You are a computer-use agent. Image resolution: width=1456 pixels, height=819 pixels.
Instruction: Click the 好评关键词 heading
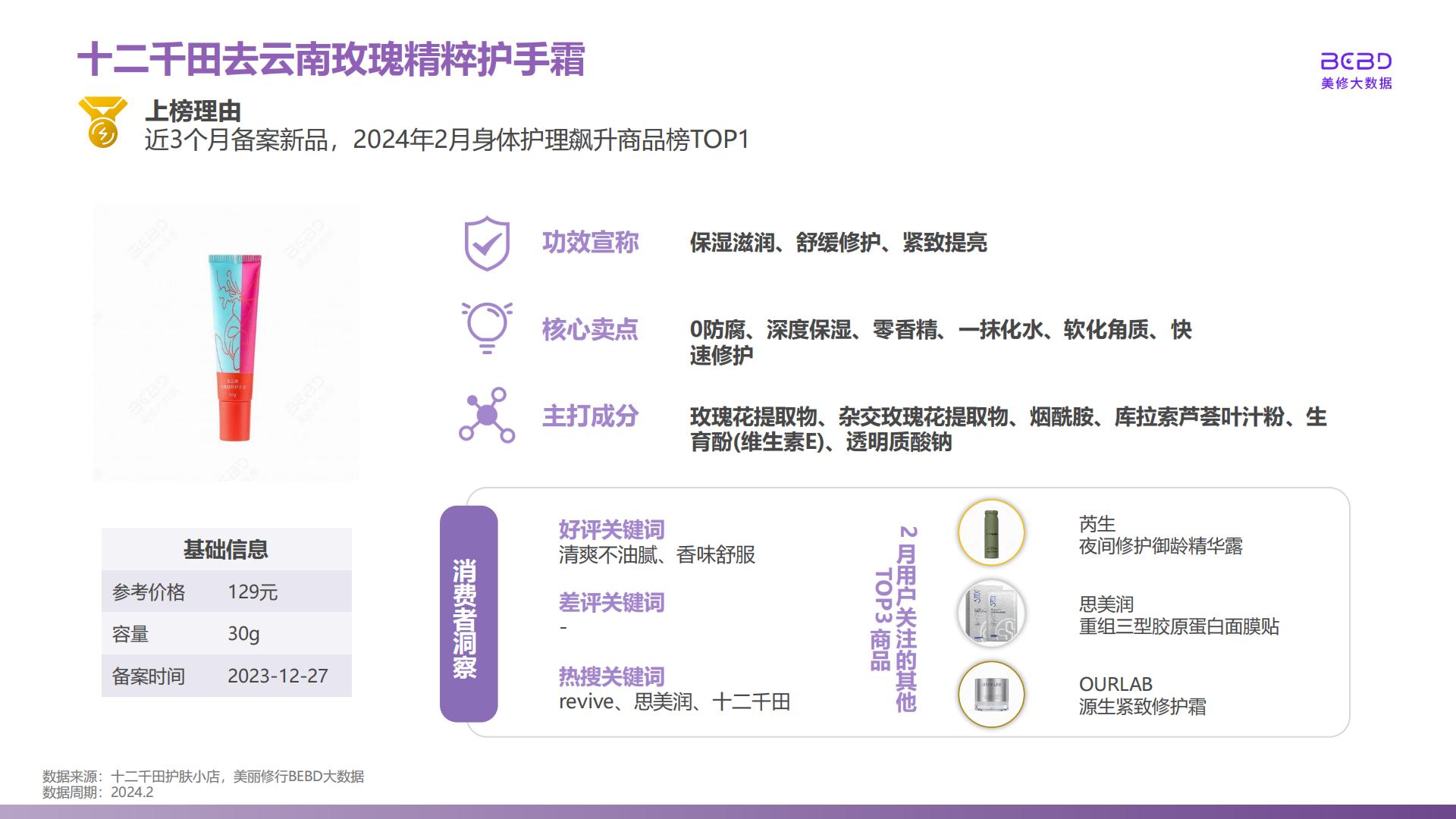[x=611, y=529]
